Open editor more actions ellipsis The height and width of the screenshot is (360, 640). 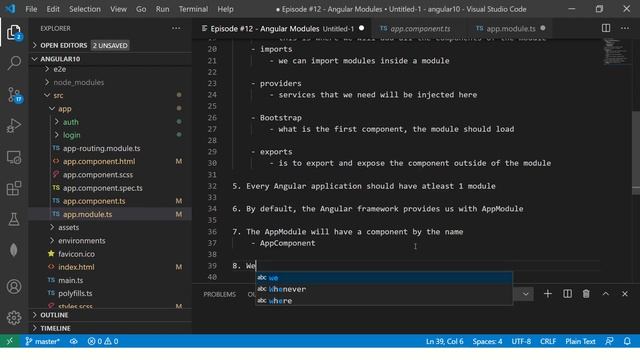point(625,28)
